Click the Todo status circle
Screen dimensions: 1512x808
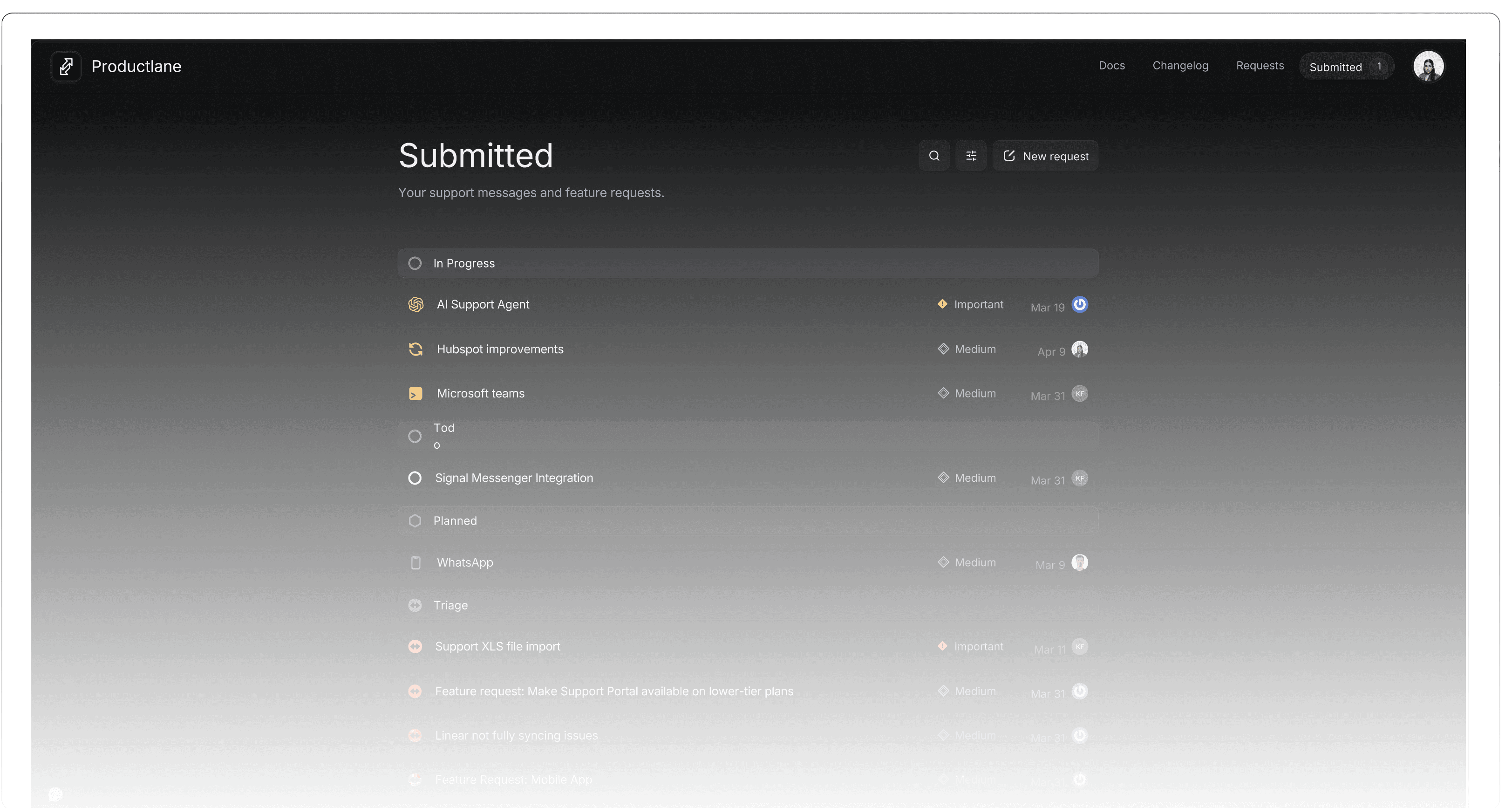(415, 436)
